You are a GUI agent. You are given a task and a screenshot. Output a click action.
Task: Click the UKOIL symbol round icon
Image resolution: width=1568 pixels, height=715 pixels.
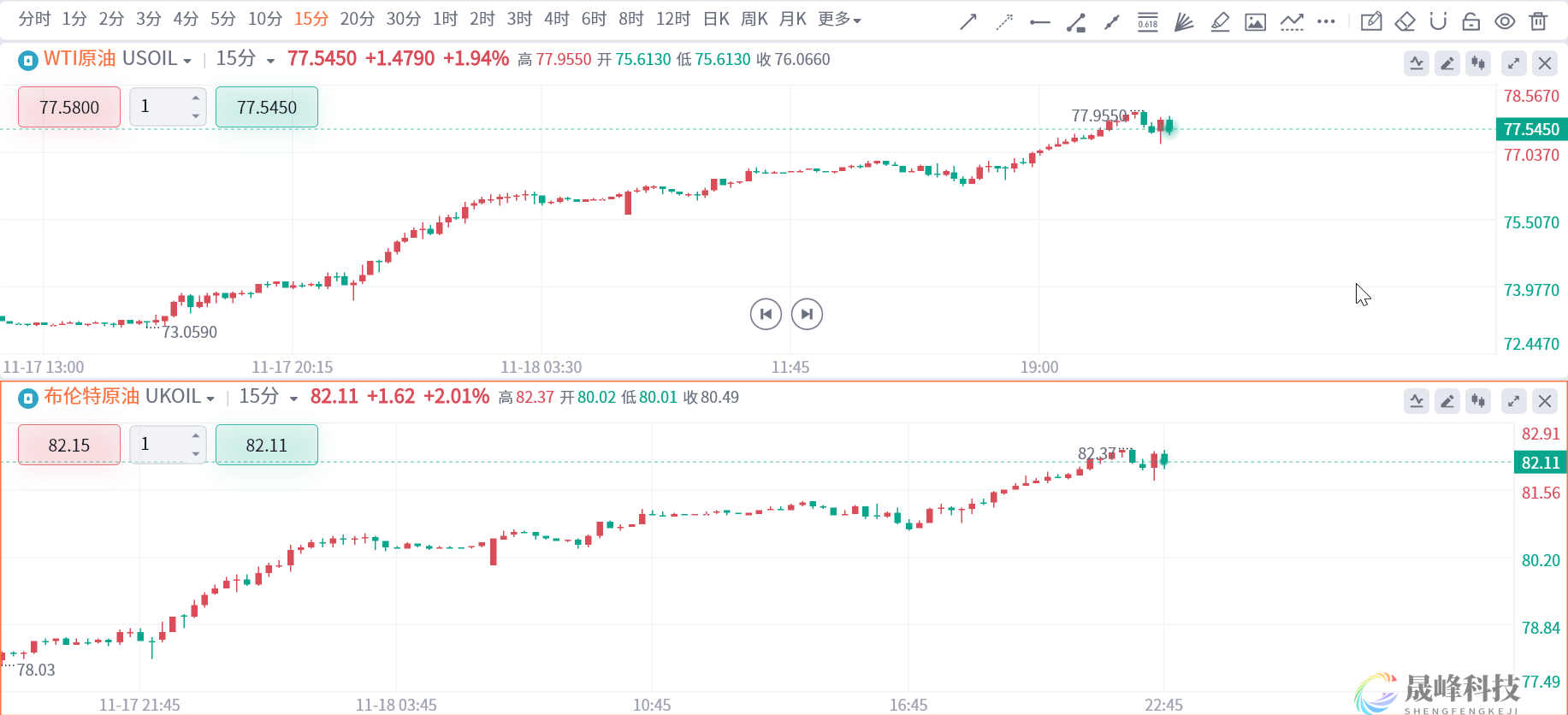point(28,399)
